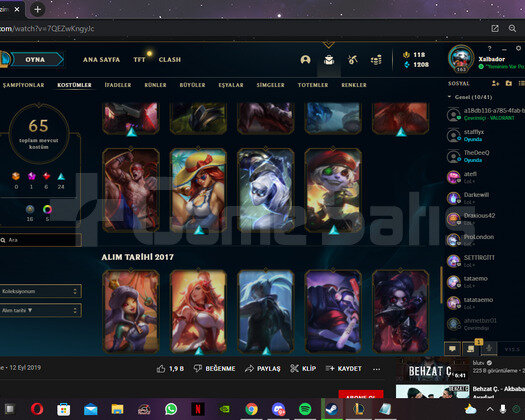
Task: Click the BEĞENME dislike button
Action: coord(214,369)
